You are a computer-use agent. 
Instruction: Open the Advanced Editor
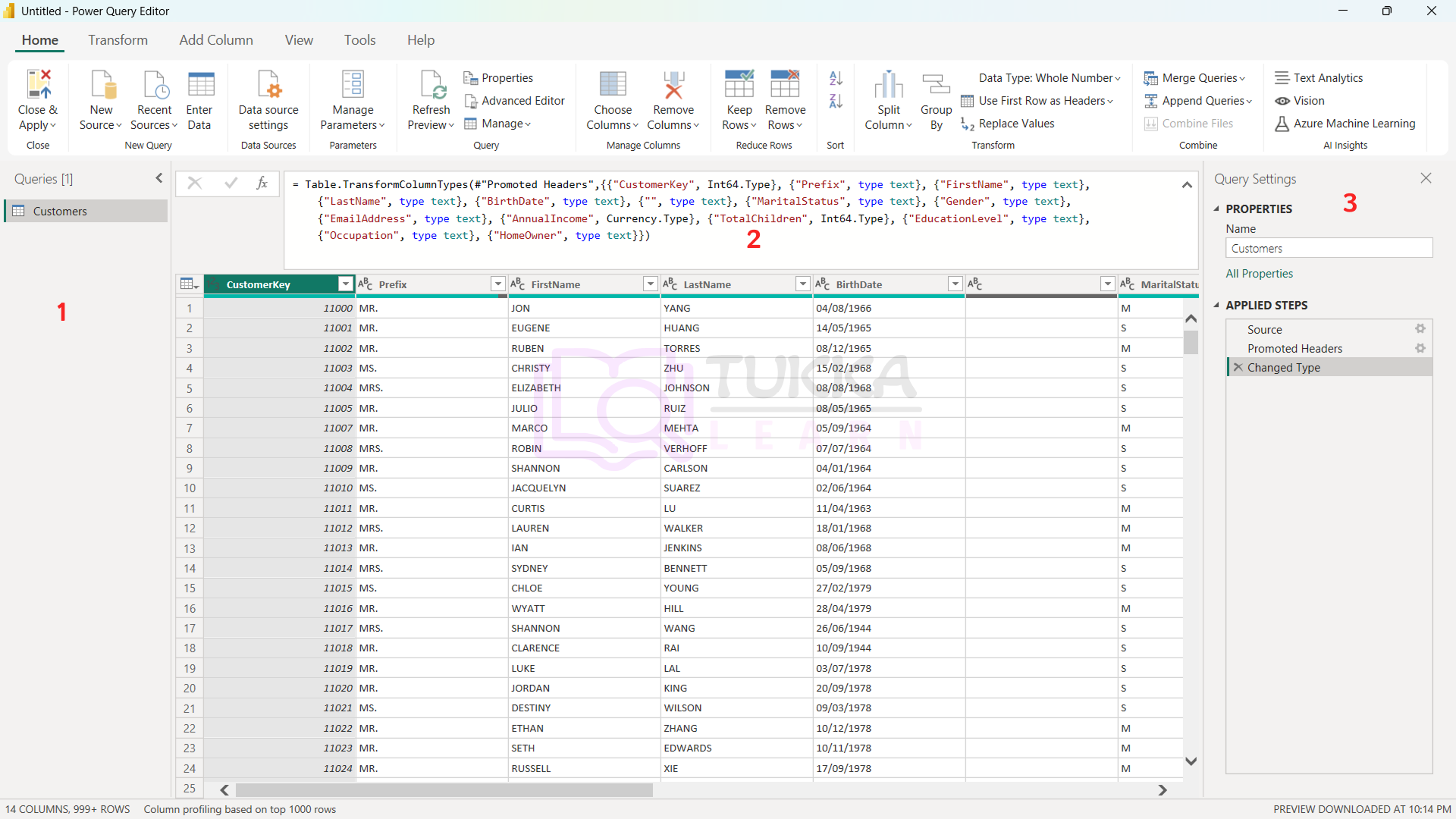tap(514, 101)
